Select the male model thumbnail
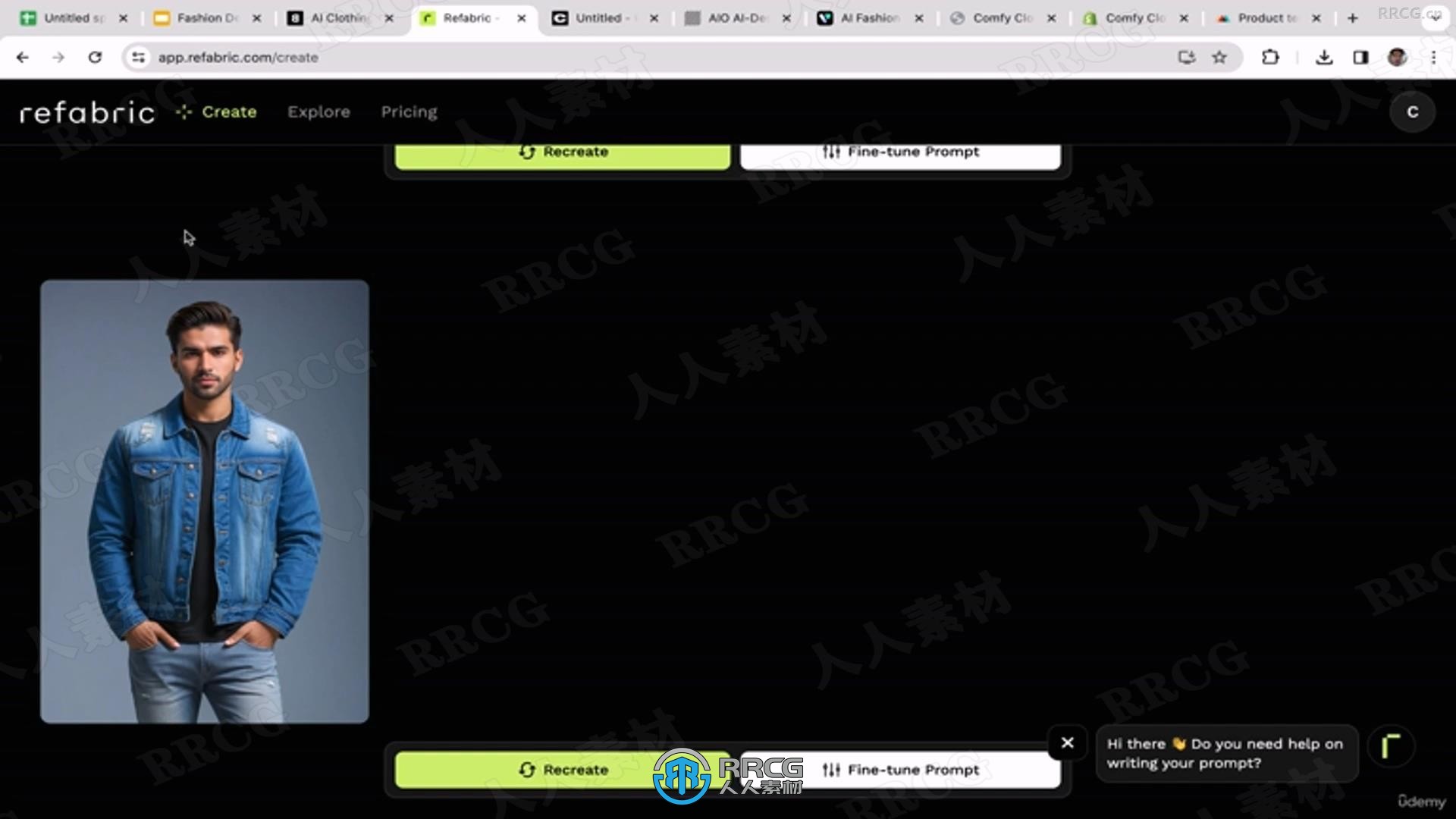The image size is (1456, 819). click(204, 500)
